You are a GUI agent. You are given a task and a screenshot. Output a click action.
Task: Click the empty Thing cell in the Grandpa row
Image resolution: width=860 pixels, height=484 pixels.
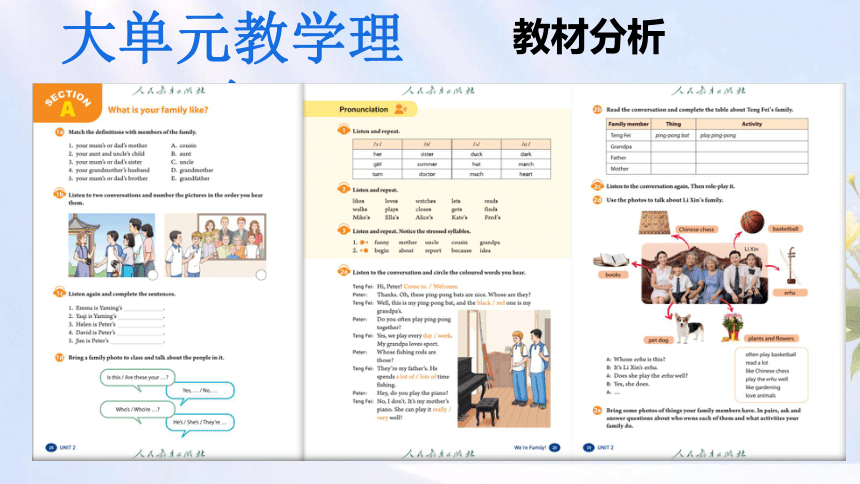(x=674, y=147)
